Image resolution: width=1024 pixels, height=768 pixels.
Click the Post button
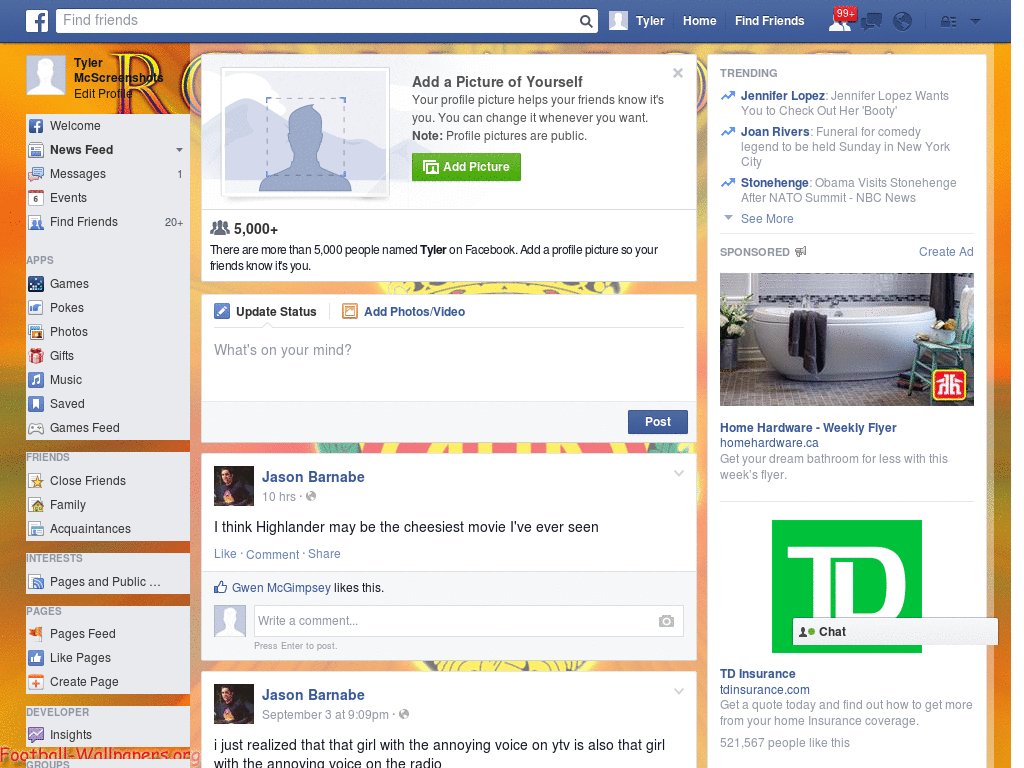658,422
